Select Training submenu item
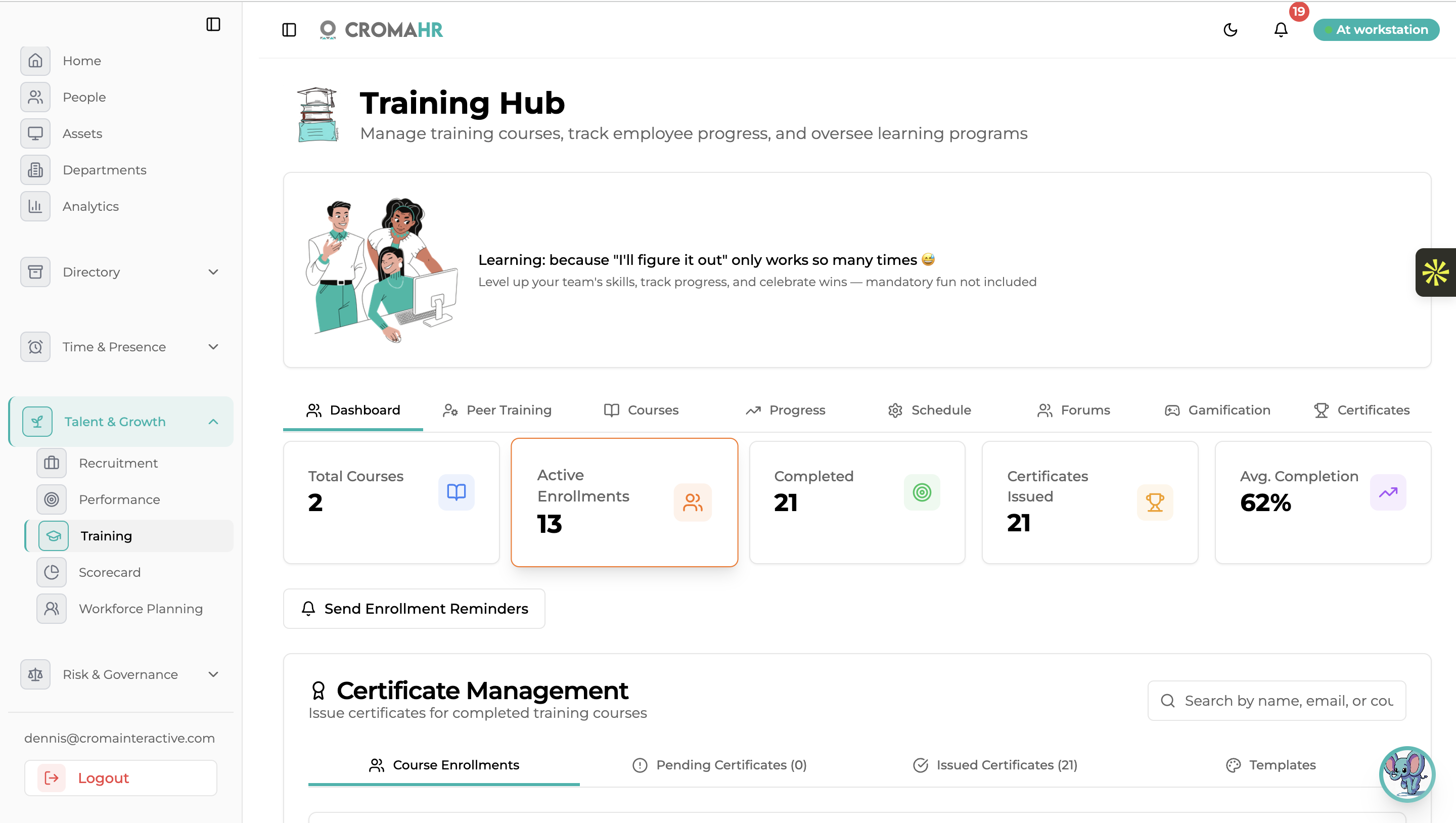The image size is (1456, 823). (x=129, y=536)
